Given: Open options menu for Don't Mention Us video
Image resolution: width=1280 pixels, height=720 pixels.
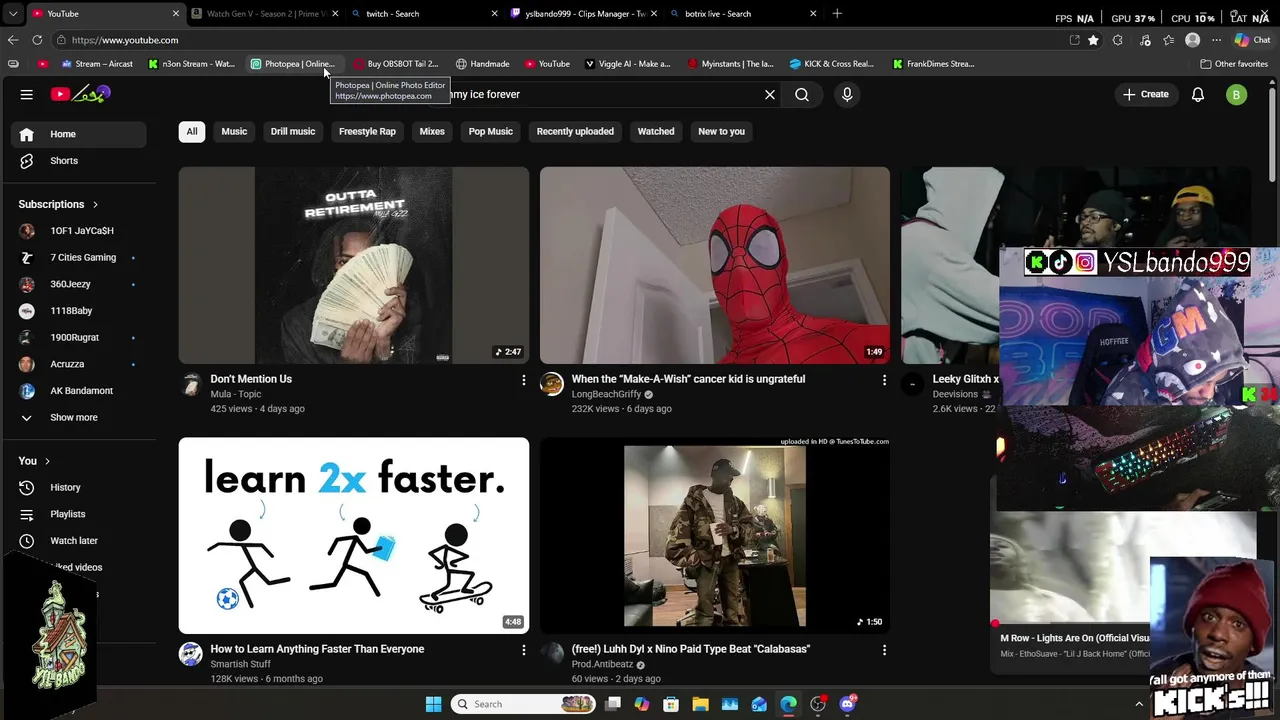Looking at the screenshot, I should tap(523, 380).
